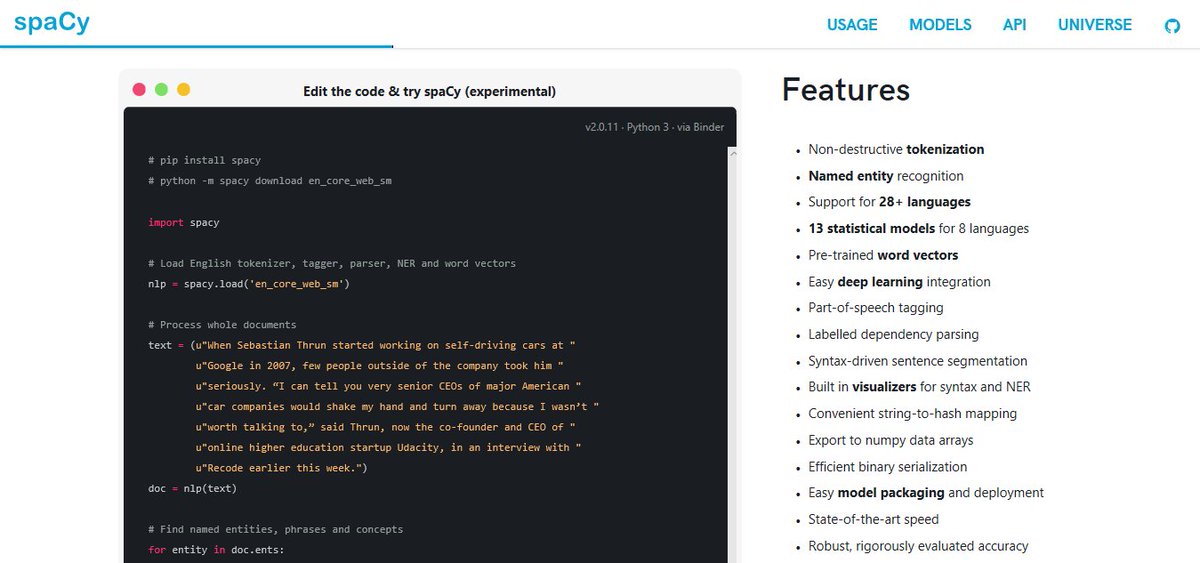Viewport: 1200px width, 563px height.
Task: Click the spacy.load('en_core_web_sm') line
Action: pyautogui.click(x=249, y=284)
